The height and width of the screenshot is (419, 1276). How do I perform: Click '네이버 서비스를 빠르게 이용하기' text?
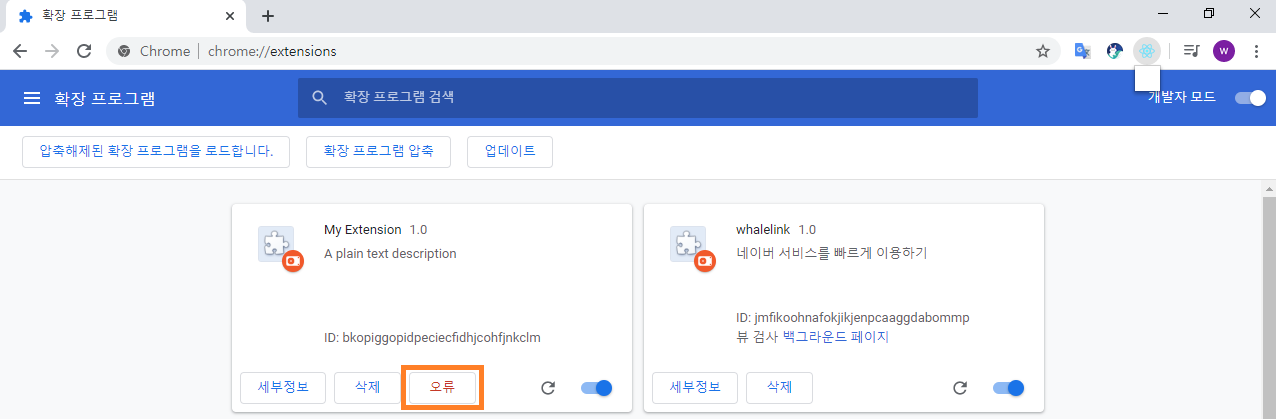(831, 253)
